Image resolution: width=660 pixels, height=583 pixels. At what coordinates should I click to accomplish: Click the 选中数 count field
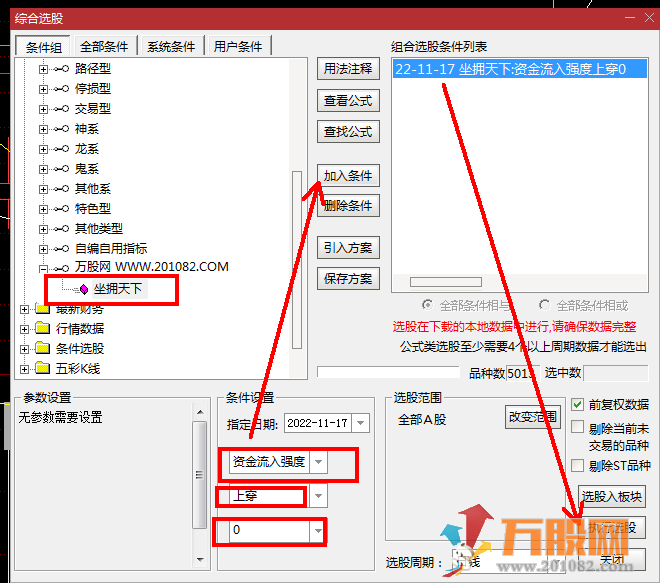615,373
